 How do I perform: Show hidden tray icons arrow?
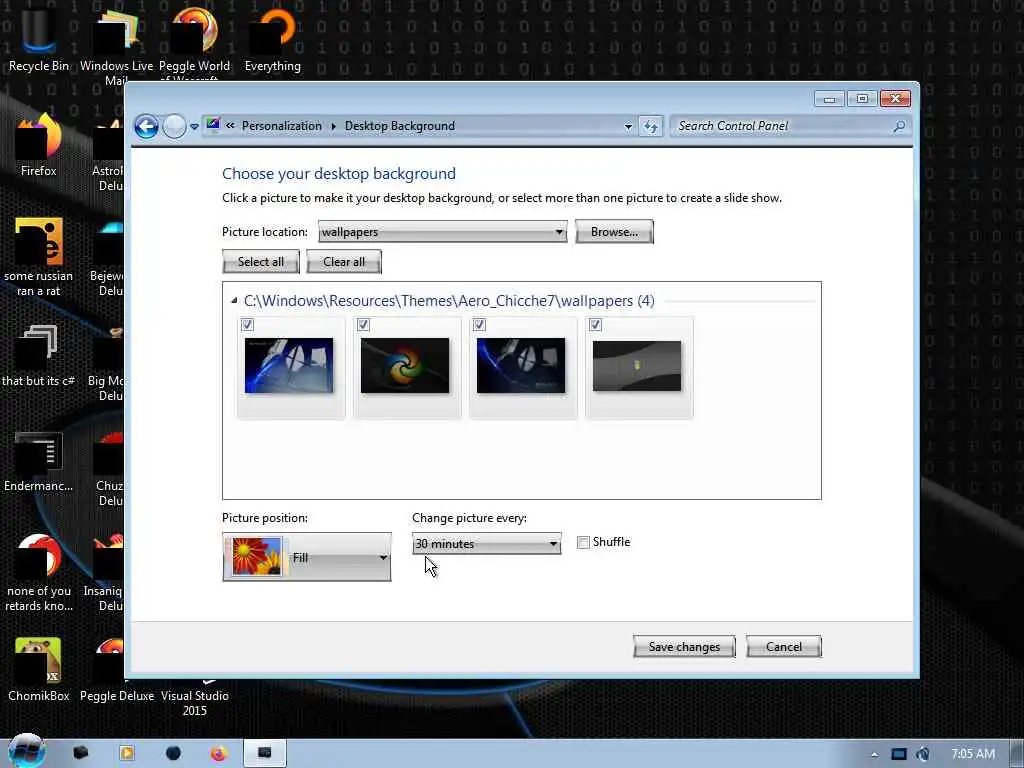pos(874,754)
